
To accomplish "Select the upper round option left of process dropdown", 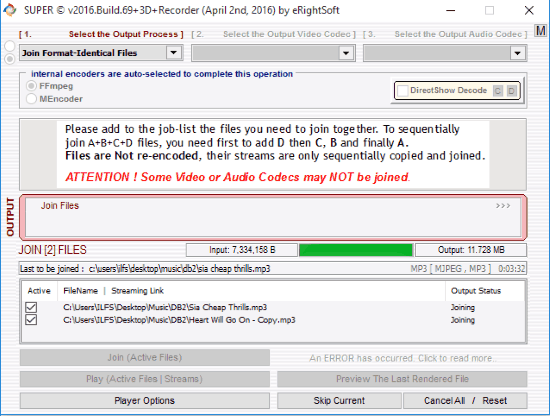I will (x=9, y=46).
